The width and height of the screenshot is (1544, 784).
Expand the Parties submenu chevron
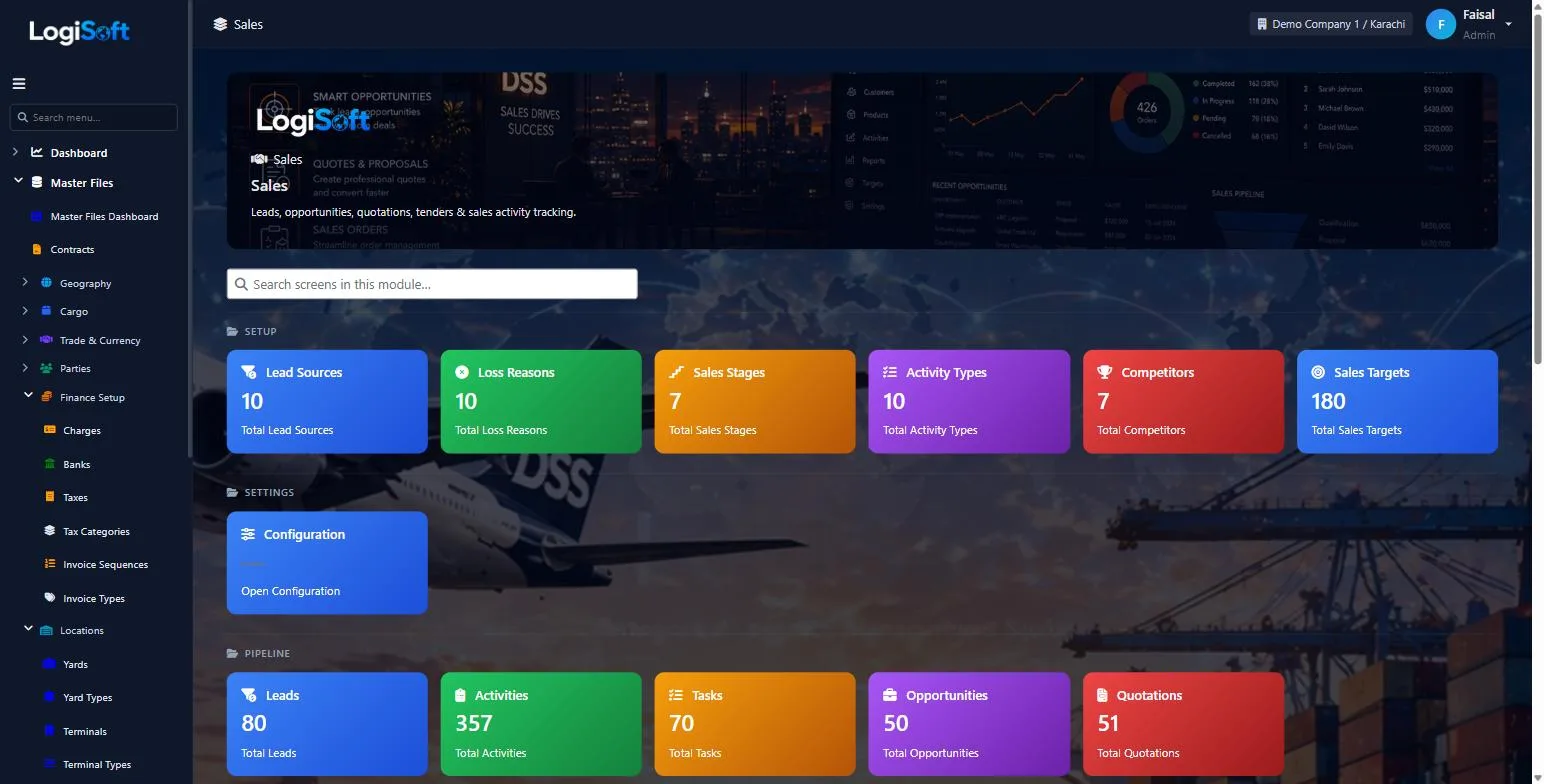tap(25, 368)
